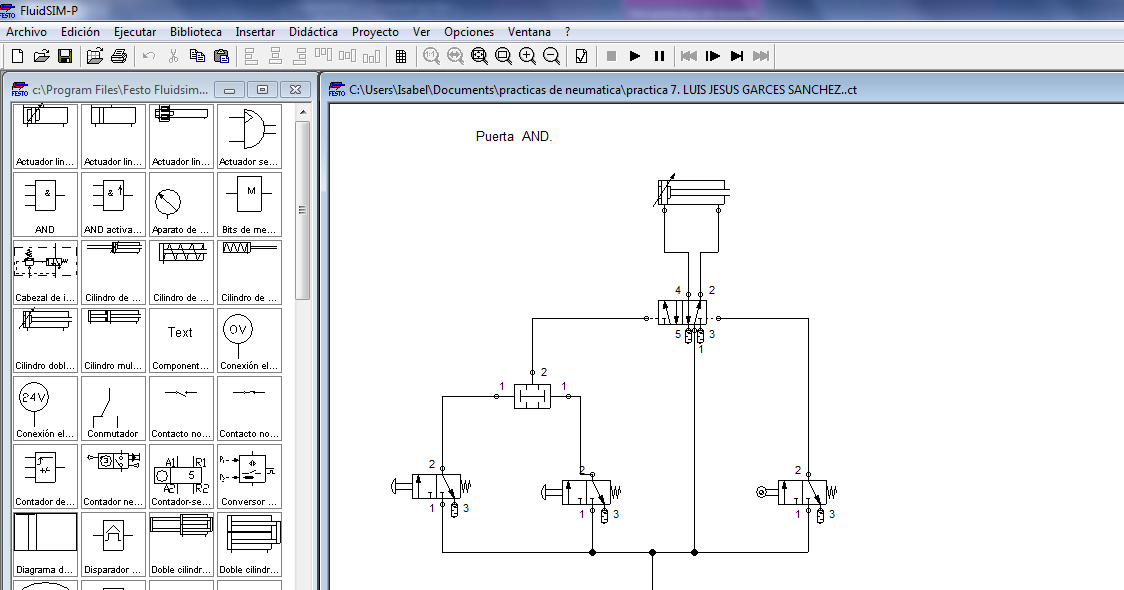Click the align left icon
Screen dimensions: 1124x590
pyautogui.click(x=251, y=56)
